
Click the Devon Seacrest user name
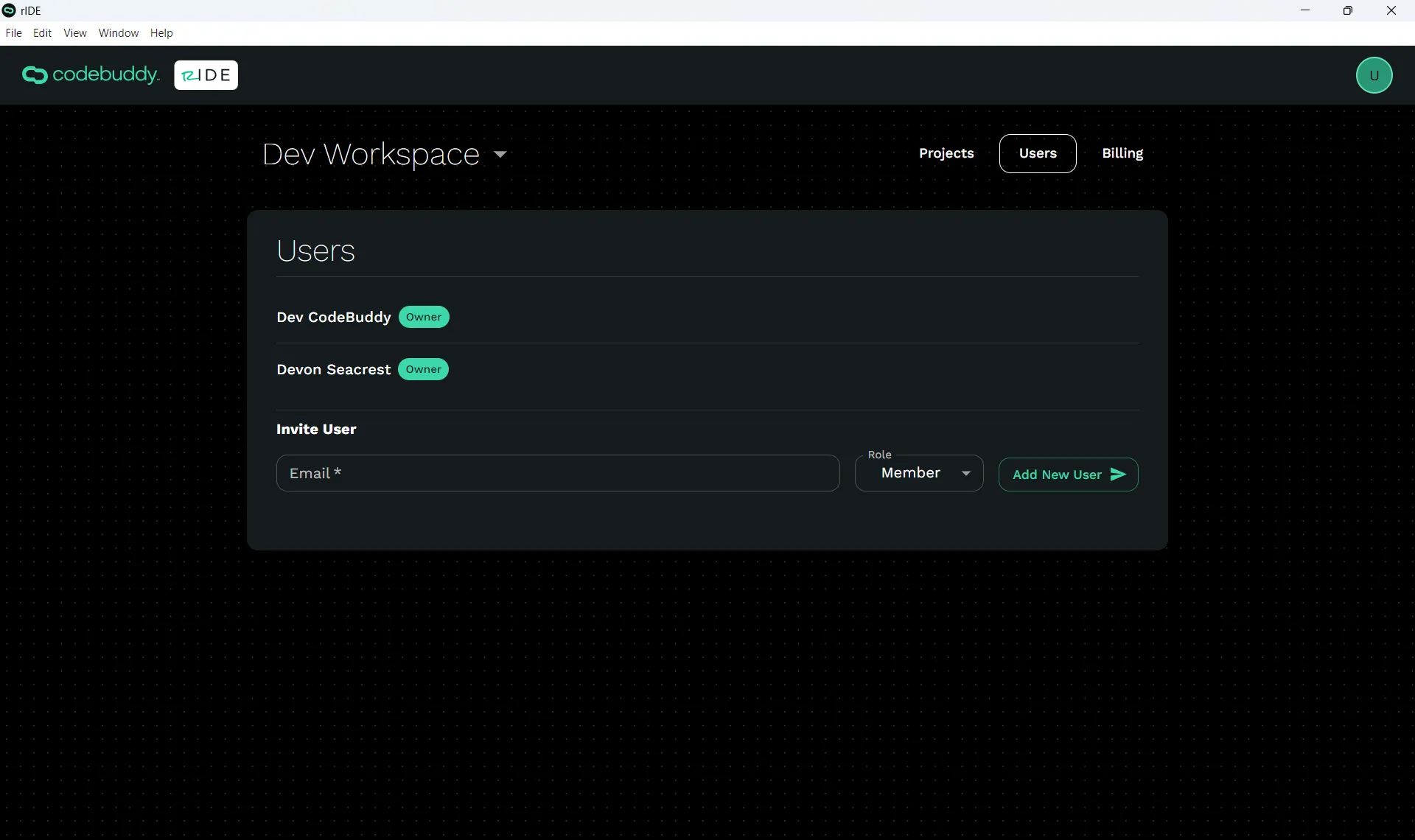(x=333, y=369)
